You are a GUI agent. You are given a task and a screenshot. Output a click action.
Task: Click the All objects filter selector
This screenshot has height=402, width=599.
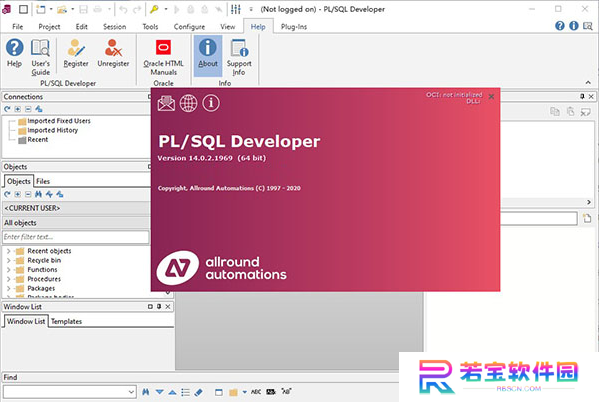coord(76,223)
